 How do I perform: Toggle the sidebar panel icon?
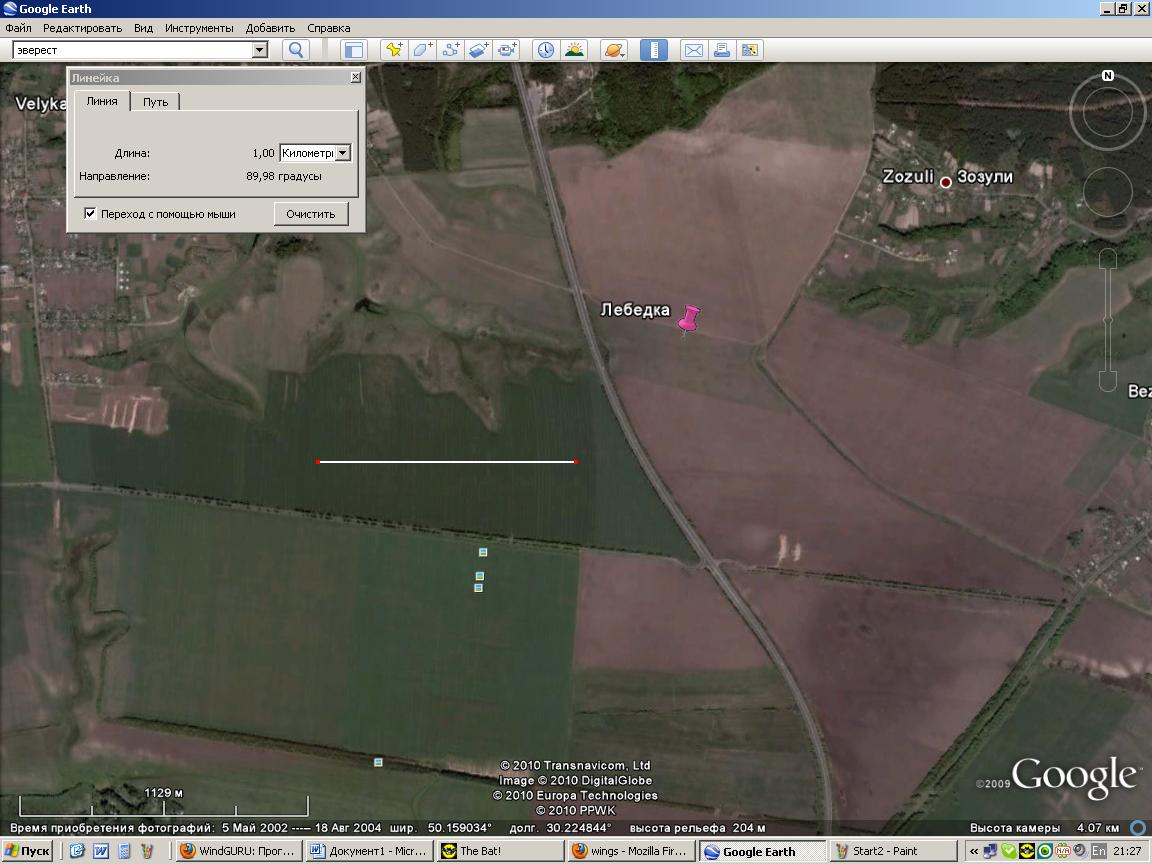click(353, 50)
